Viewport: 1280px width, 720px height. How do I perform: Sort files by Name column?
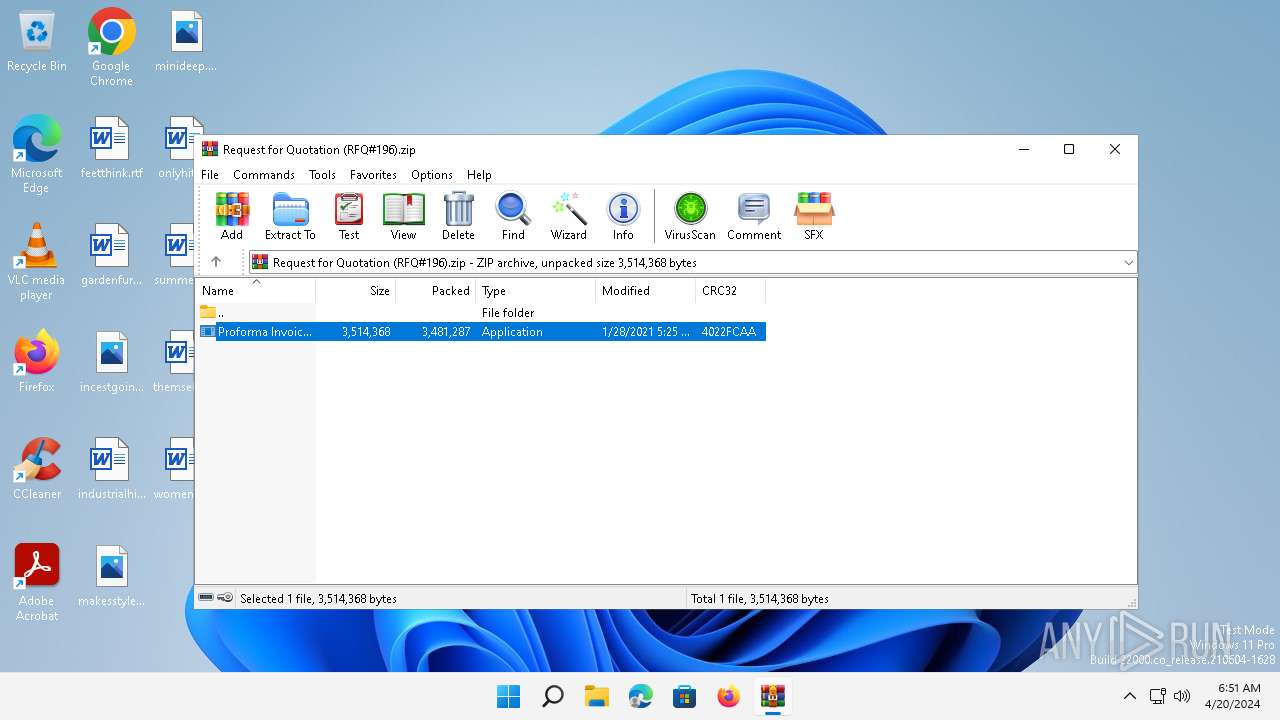tap(256, 290)
